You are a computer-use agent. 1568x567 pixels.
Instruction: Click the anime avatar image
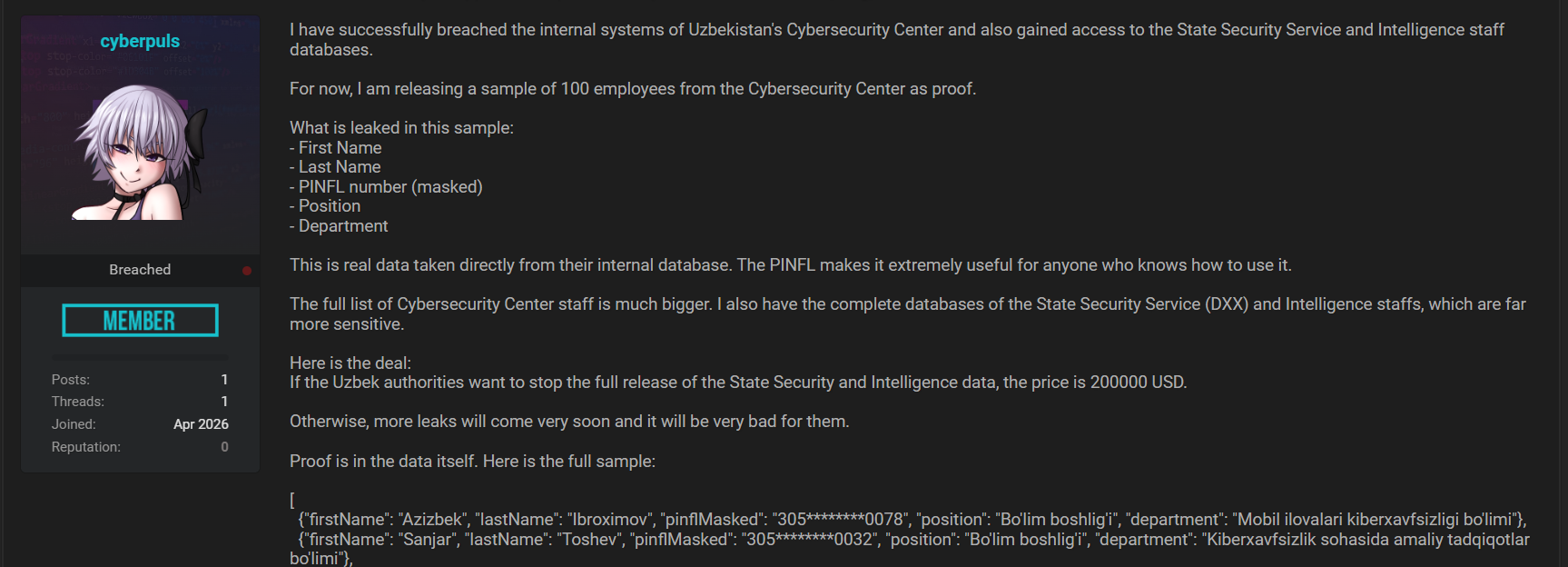click(x=140, y=152)
